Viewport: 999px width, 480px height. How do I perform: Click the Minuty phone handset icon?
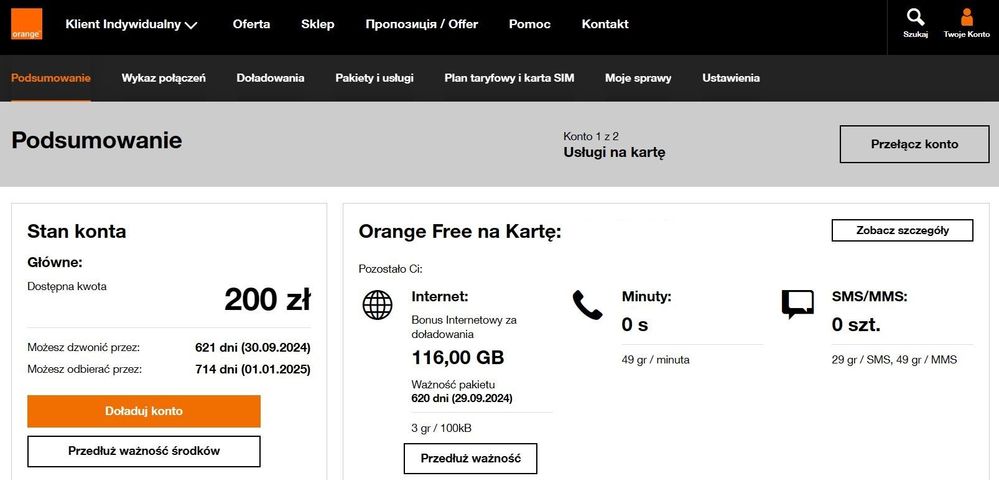587,305
